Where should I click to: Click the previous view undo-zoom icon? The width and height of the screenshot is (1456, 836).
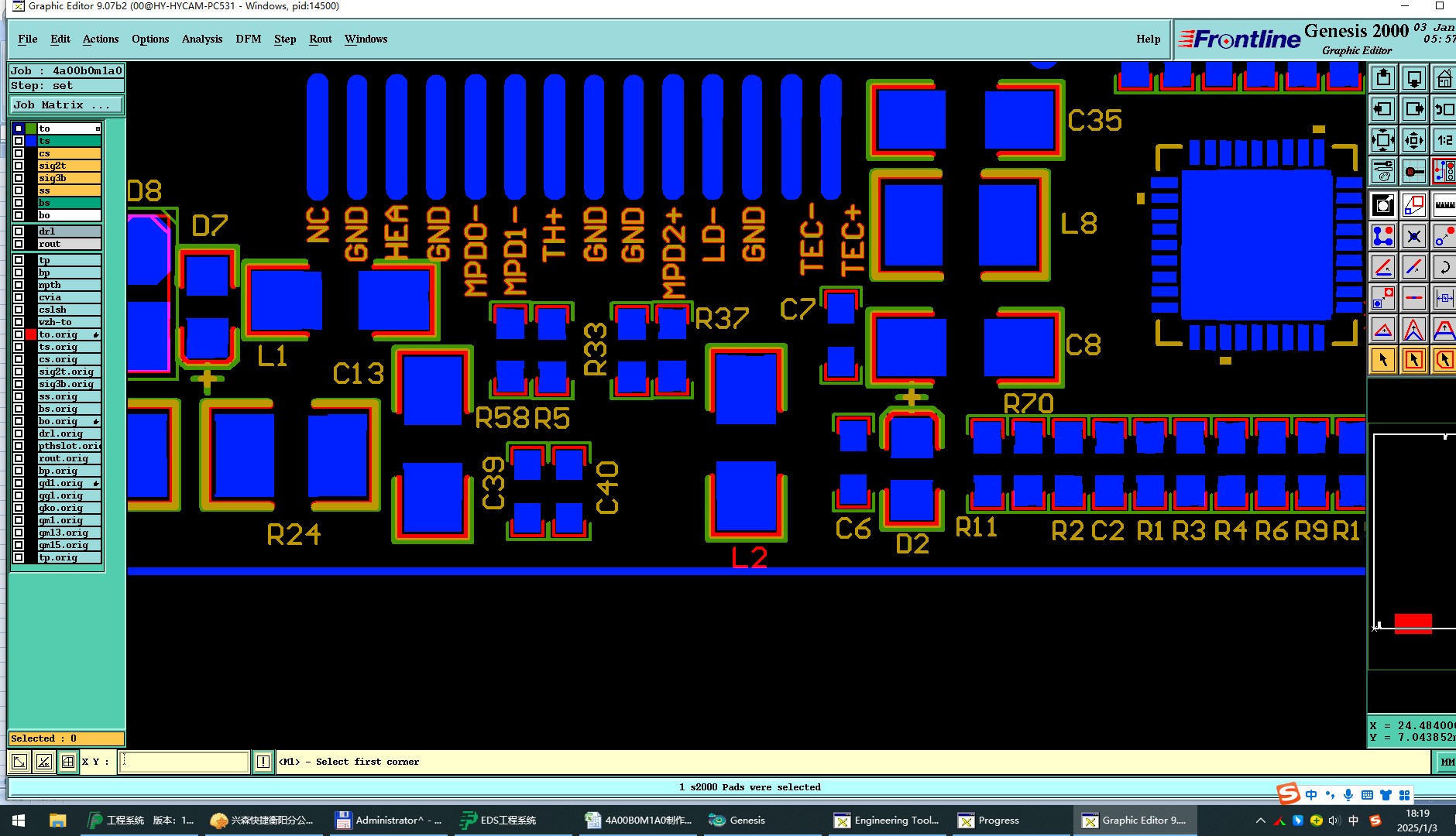click(1444, 109)
